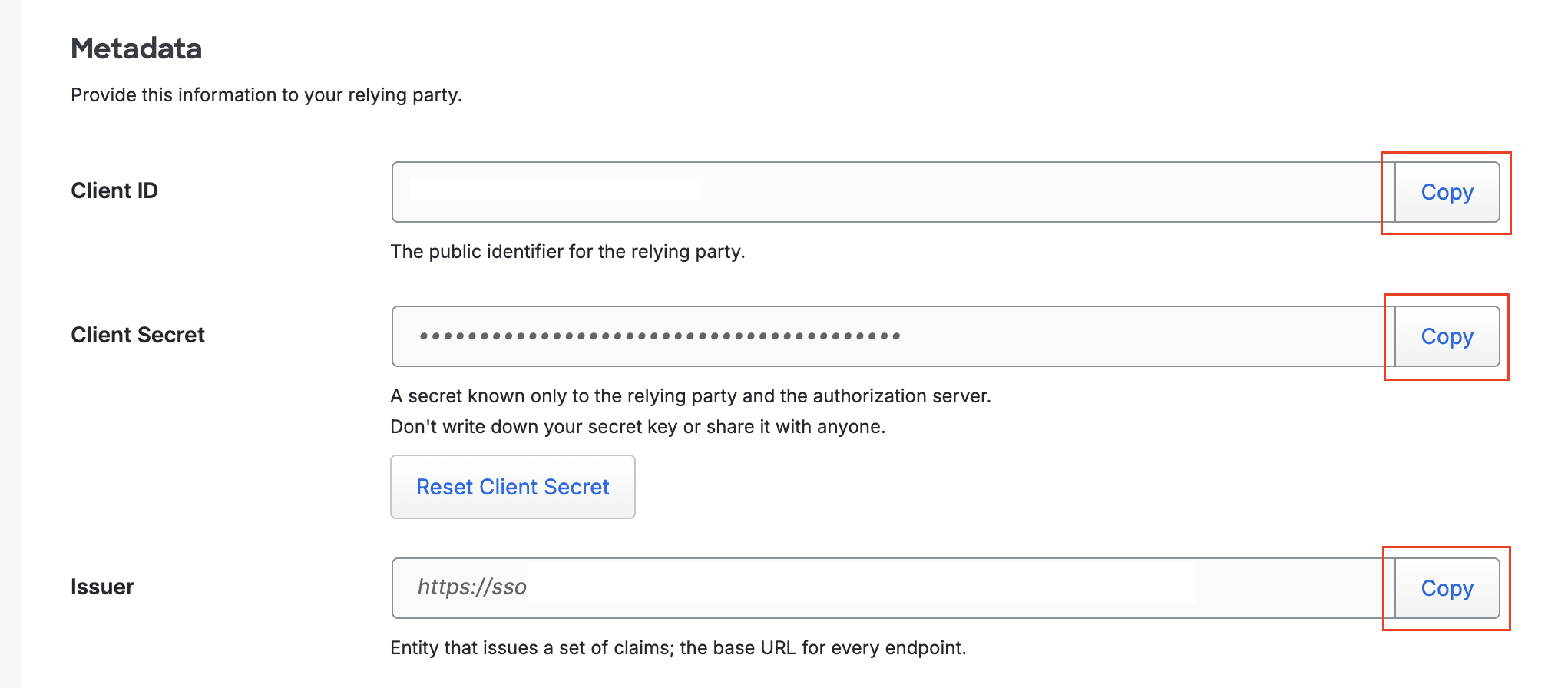
Task: Click the https://sso prefix in Issuer field
Action: pos(472,587)
